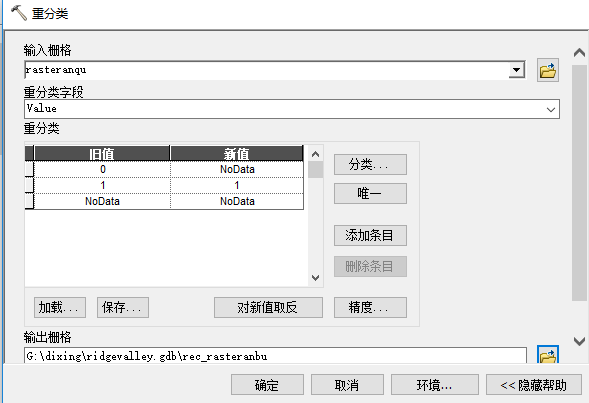Click the 分类... button

370,165
